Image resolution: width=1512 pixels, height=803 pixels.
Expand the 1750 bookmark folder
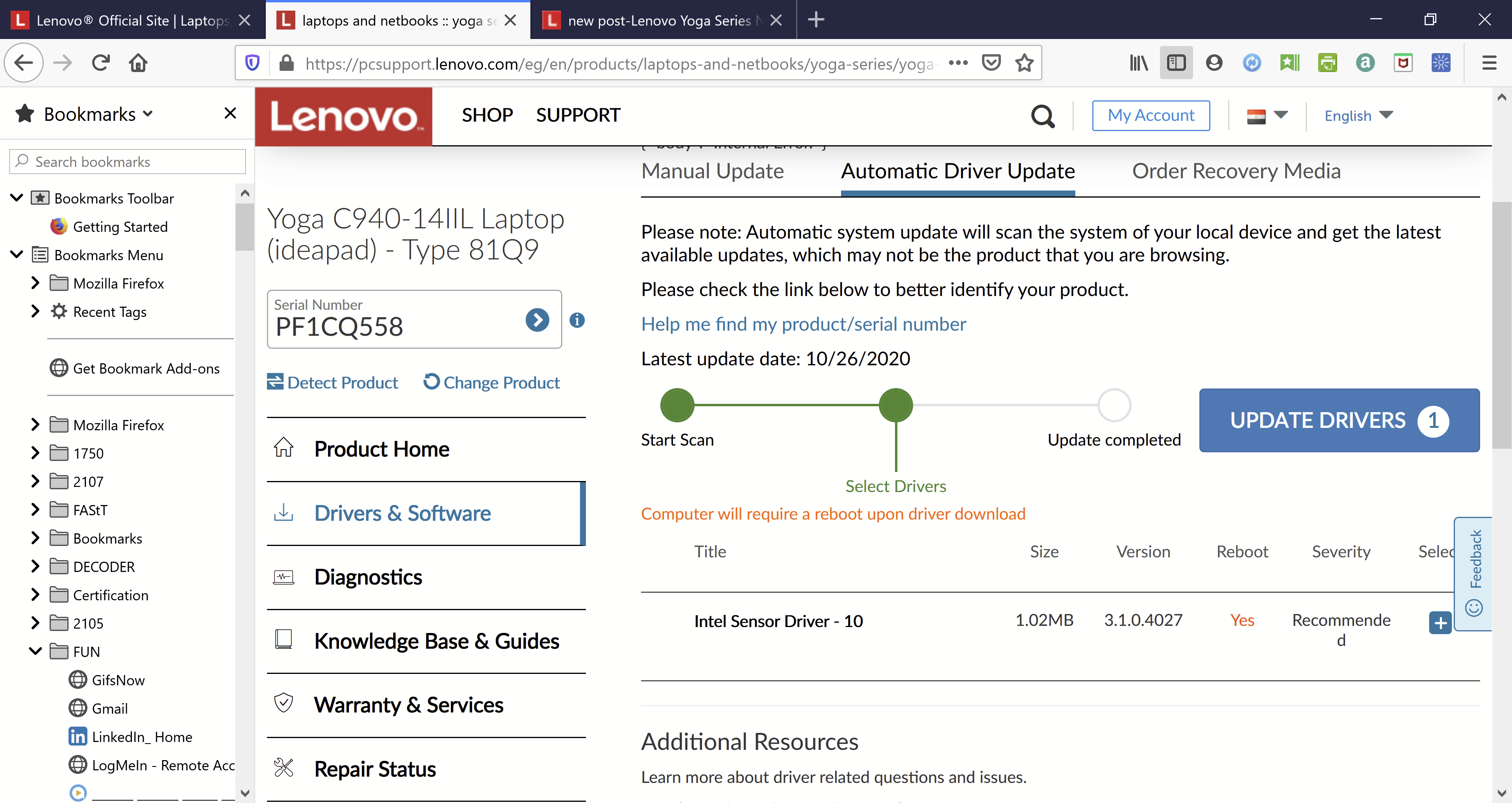pyautogui.click(x=35, y=453)
